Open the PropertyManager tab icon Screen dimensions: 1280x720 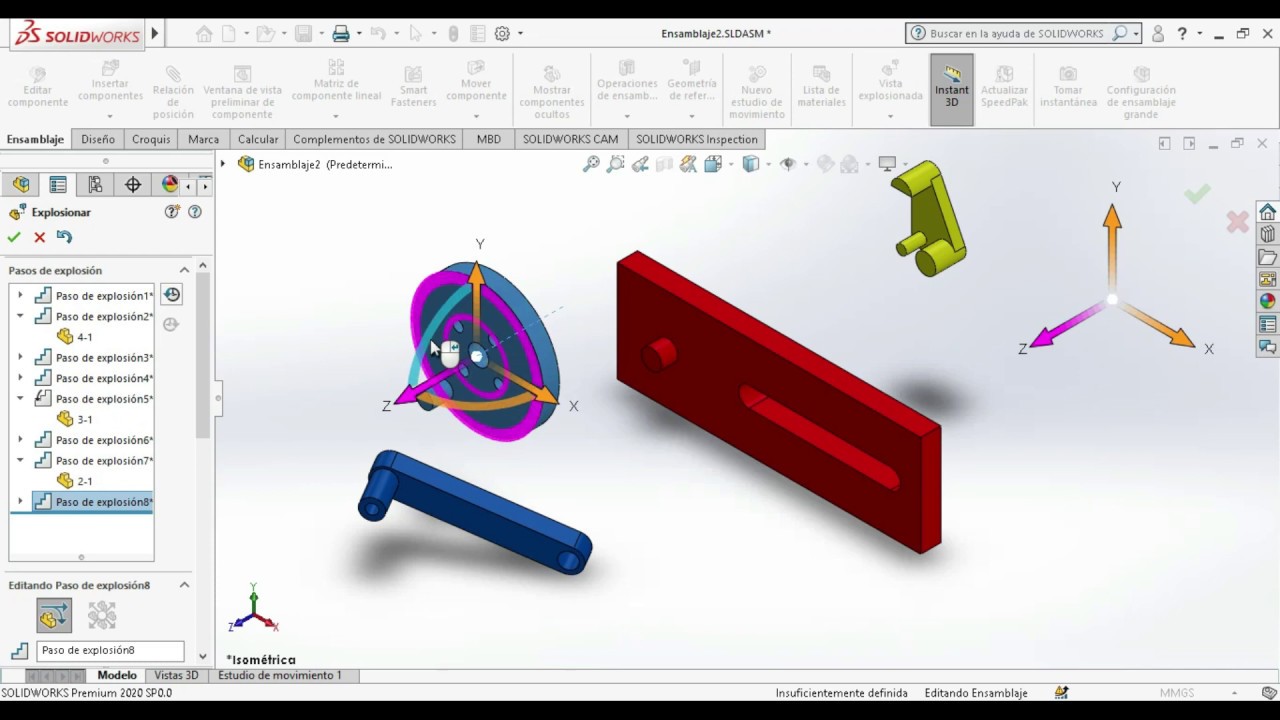58,184
